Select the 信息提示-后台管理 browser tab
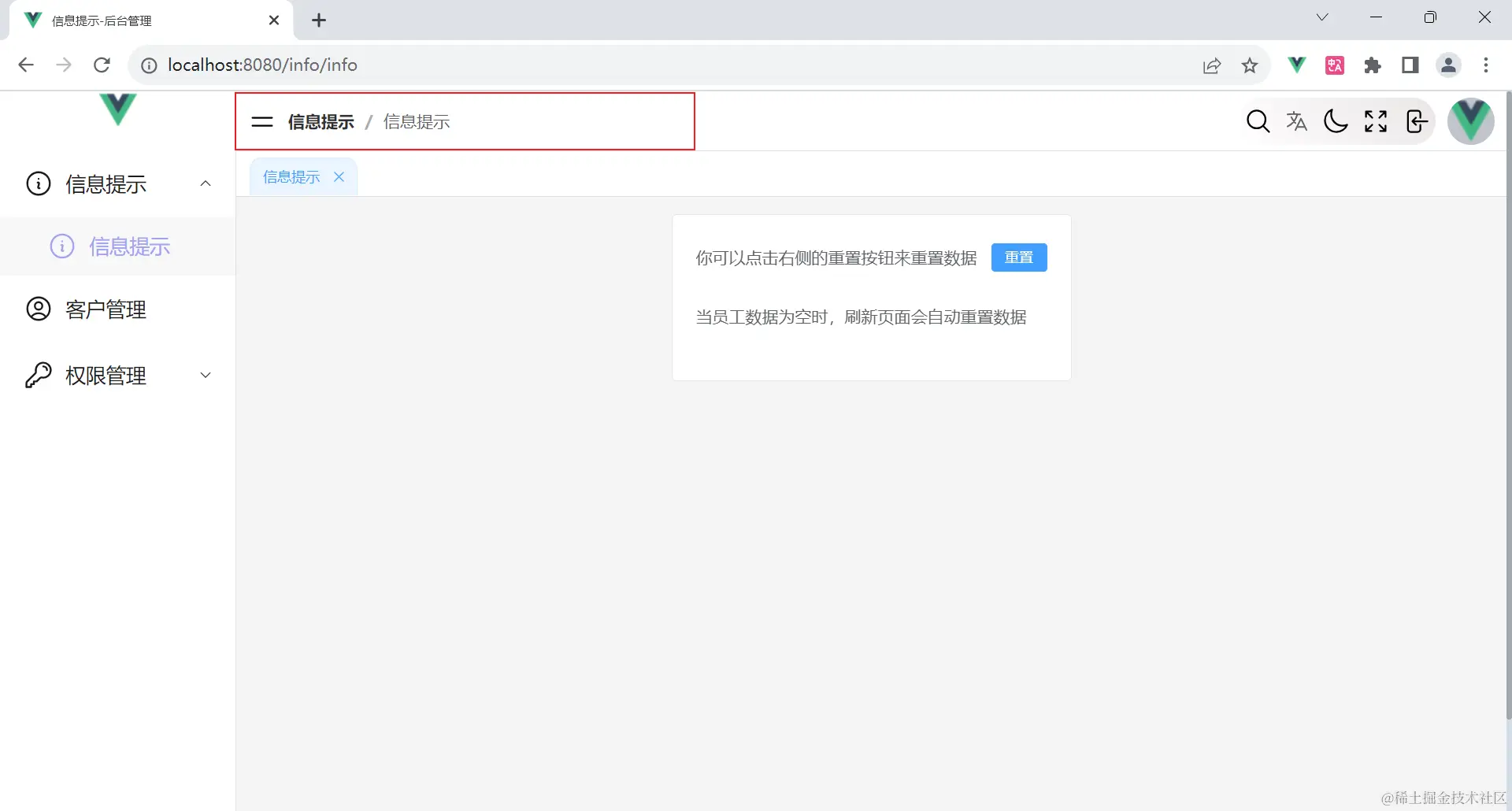Image resolution: width=1512 pixels, height=811 pixels. tap(150, 20)
